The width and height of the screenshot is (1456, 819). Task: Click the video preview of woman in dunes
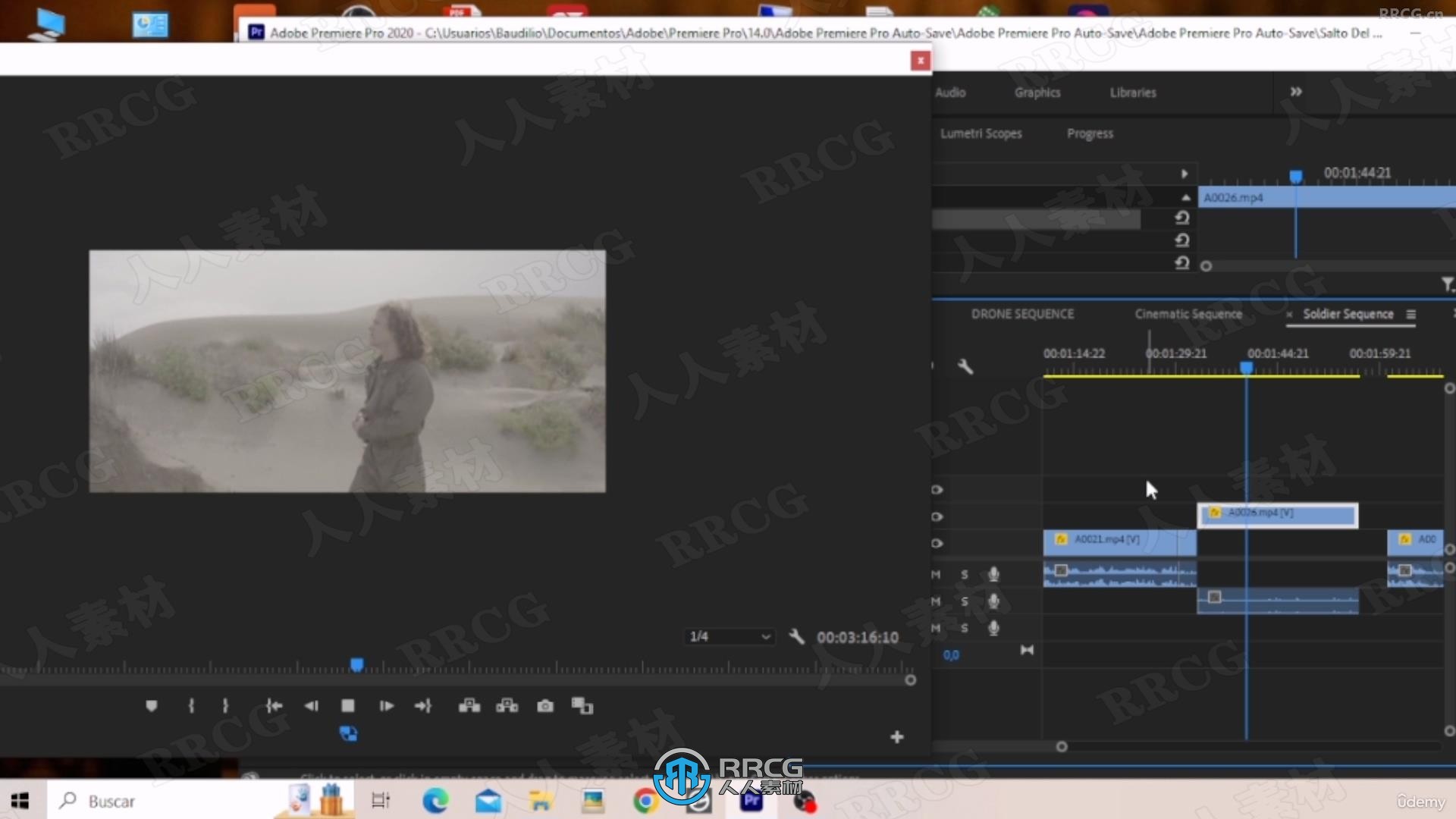point(347,372)
